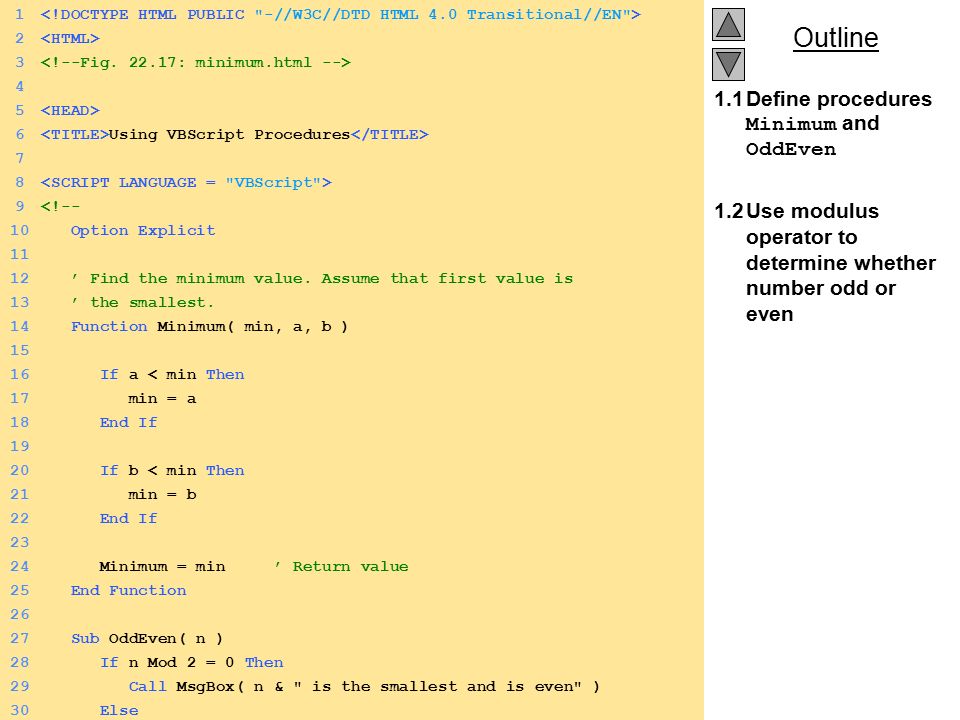The width and height of the screenshot is (960, 720).
Task: Click 'Sub OddEven( n )' line
Action: click(x=147, y=639)
